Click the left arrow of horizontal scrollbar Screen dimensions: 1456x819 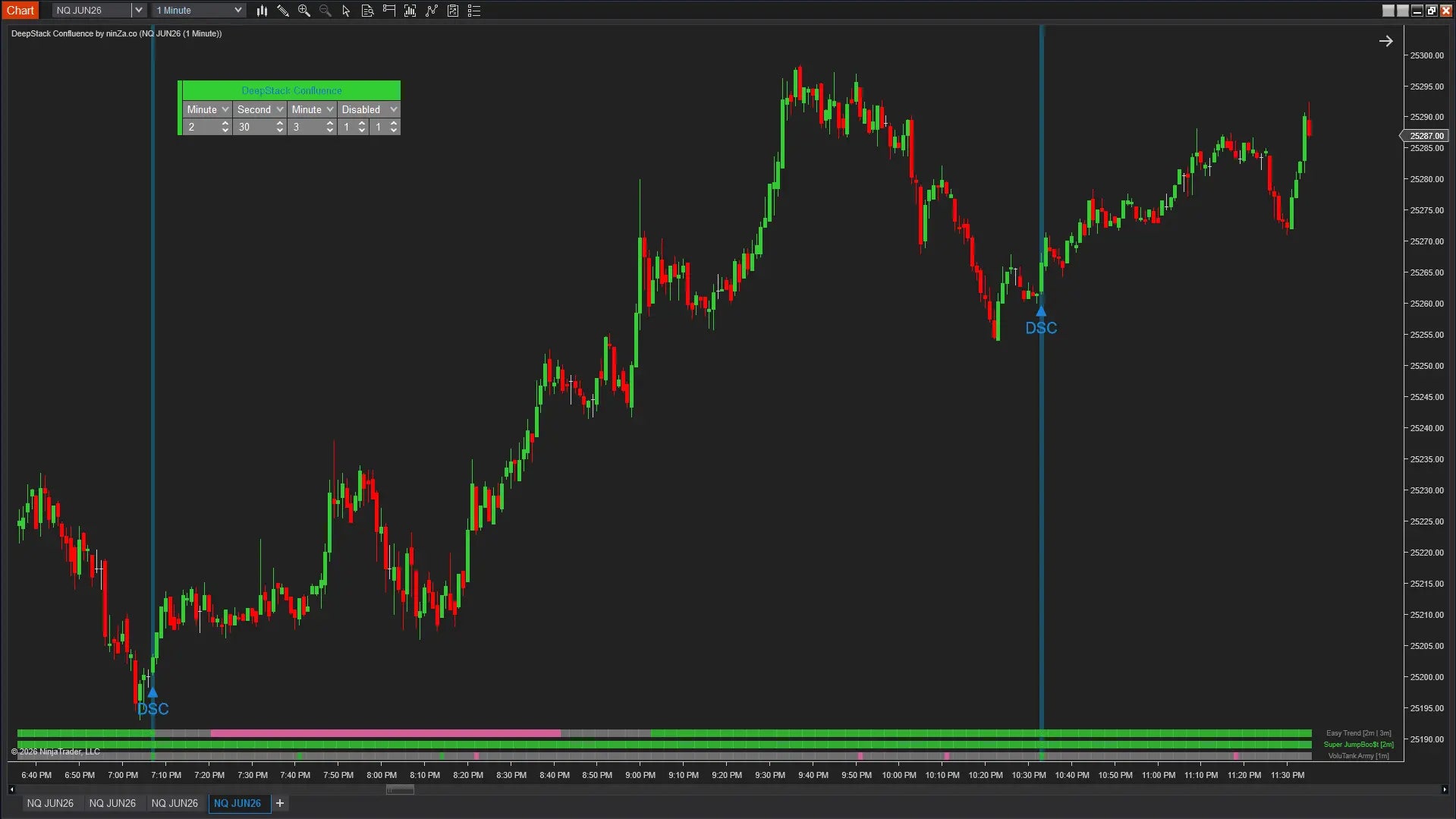(11, 789)
